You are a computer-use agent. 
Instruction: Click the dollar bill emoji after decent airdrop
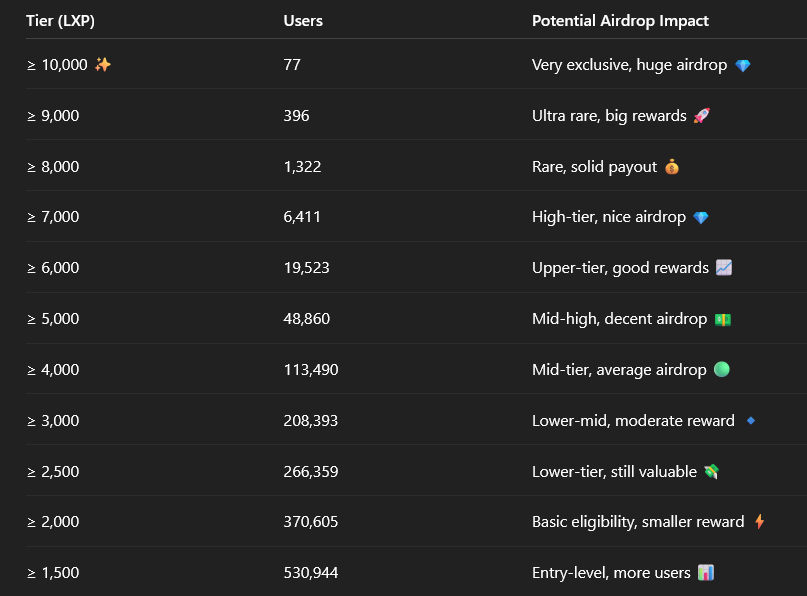click(x=723, y=320)
